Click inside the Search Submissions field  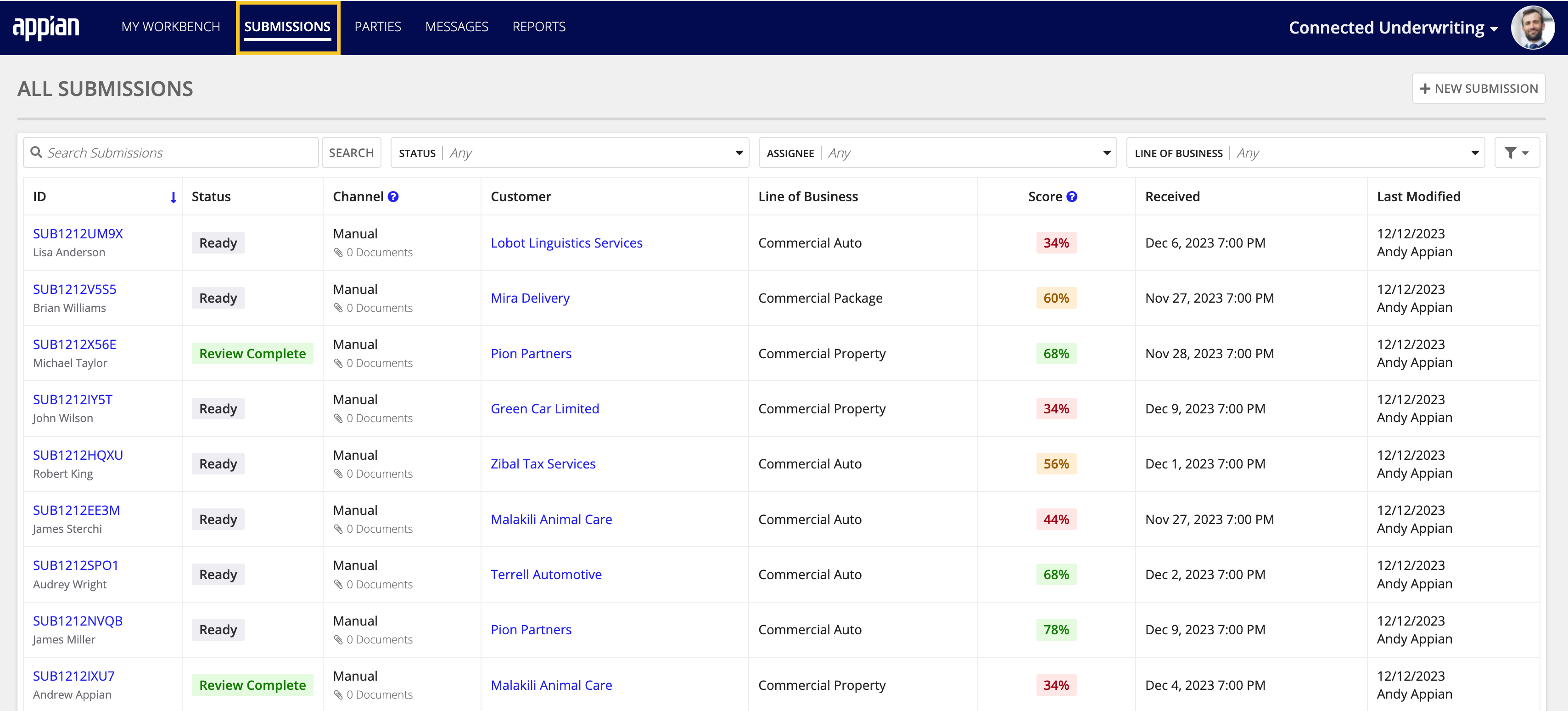pyautogui.click(x=170, y=152)
